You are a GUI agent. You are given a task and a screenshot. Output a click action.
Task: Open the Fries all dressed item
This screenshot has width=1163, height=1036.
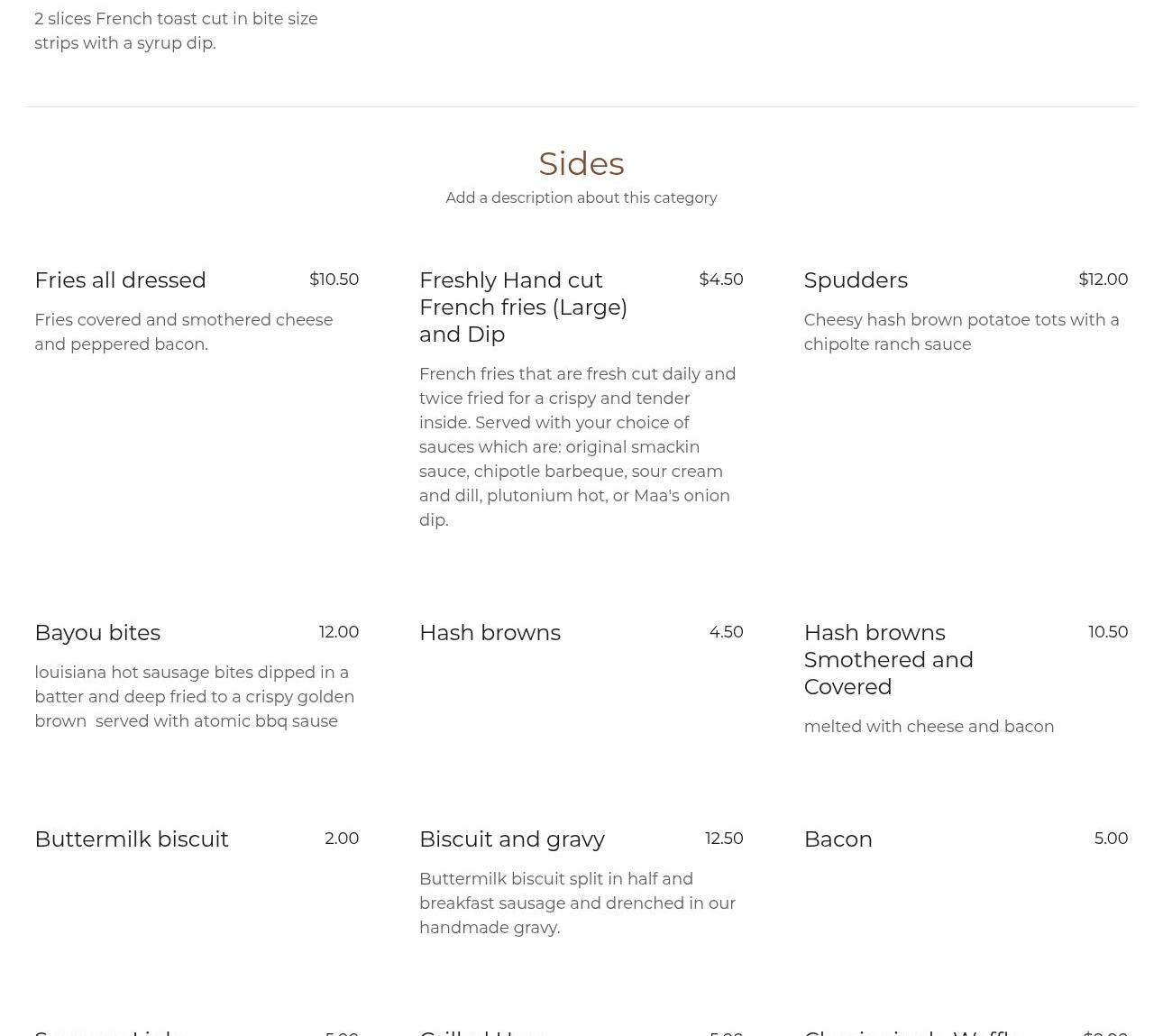click(x=120, y=280)
